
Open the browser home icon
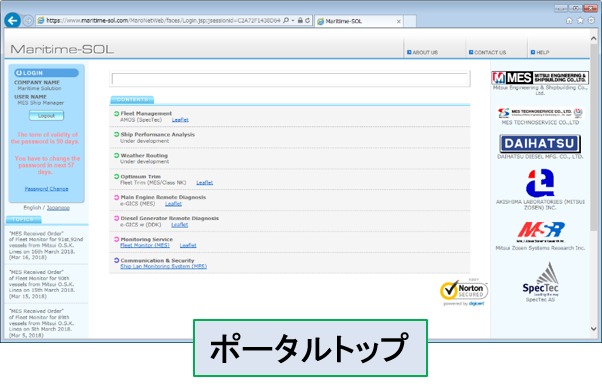569,21
